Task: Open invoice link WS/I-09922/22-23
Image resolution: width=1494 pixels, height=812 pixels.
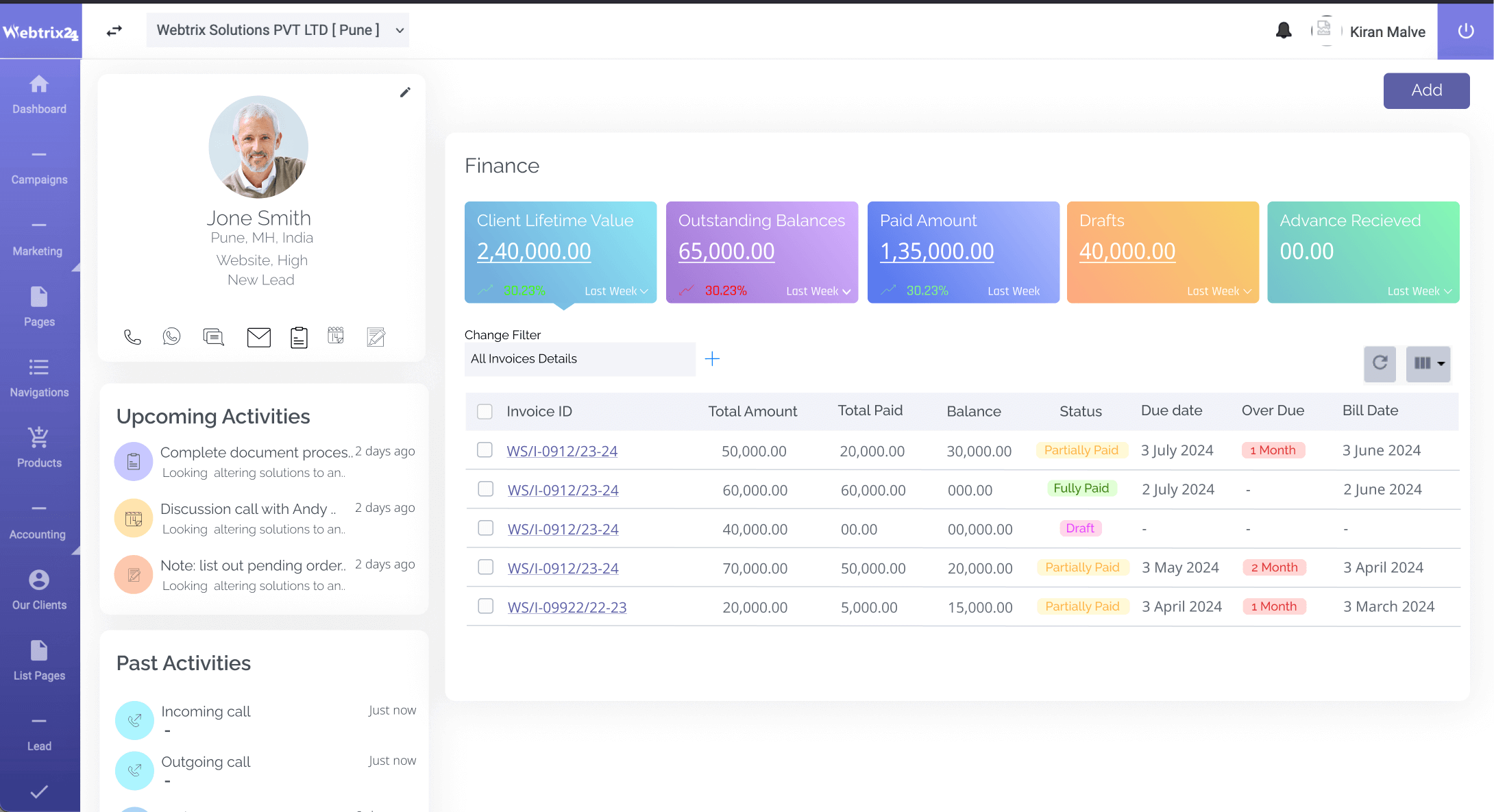Action: pos(567,607)
